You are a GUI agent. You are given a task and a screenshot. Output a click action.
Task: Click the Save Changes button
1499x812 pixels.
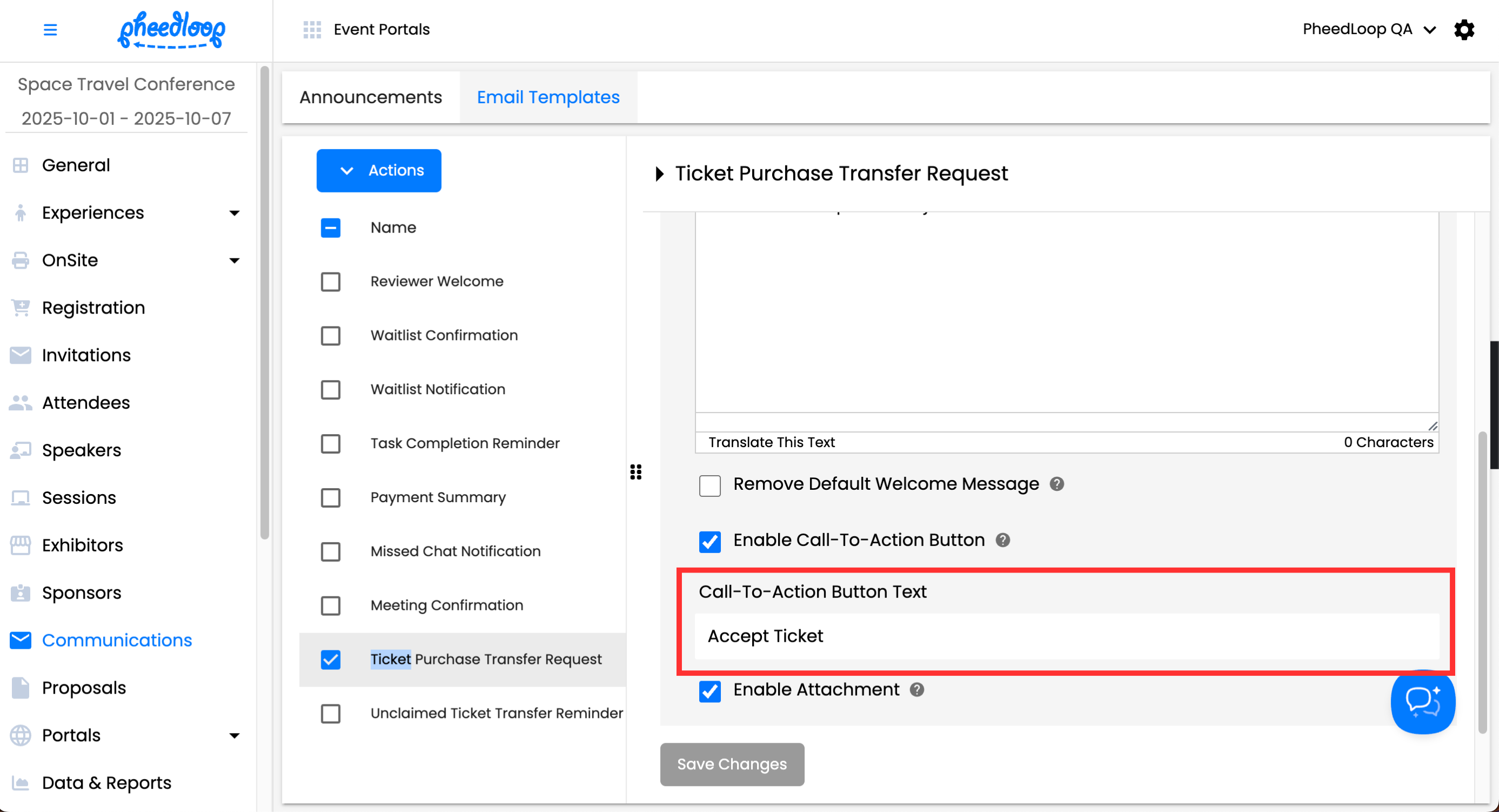[x=732, y=764]
